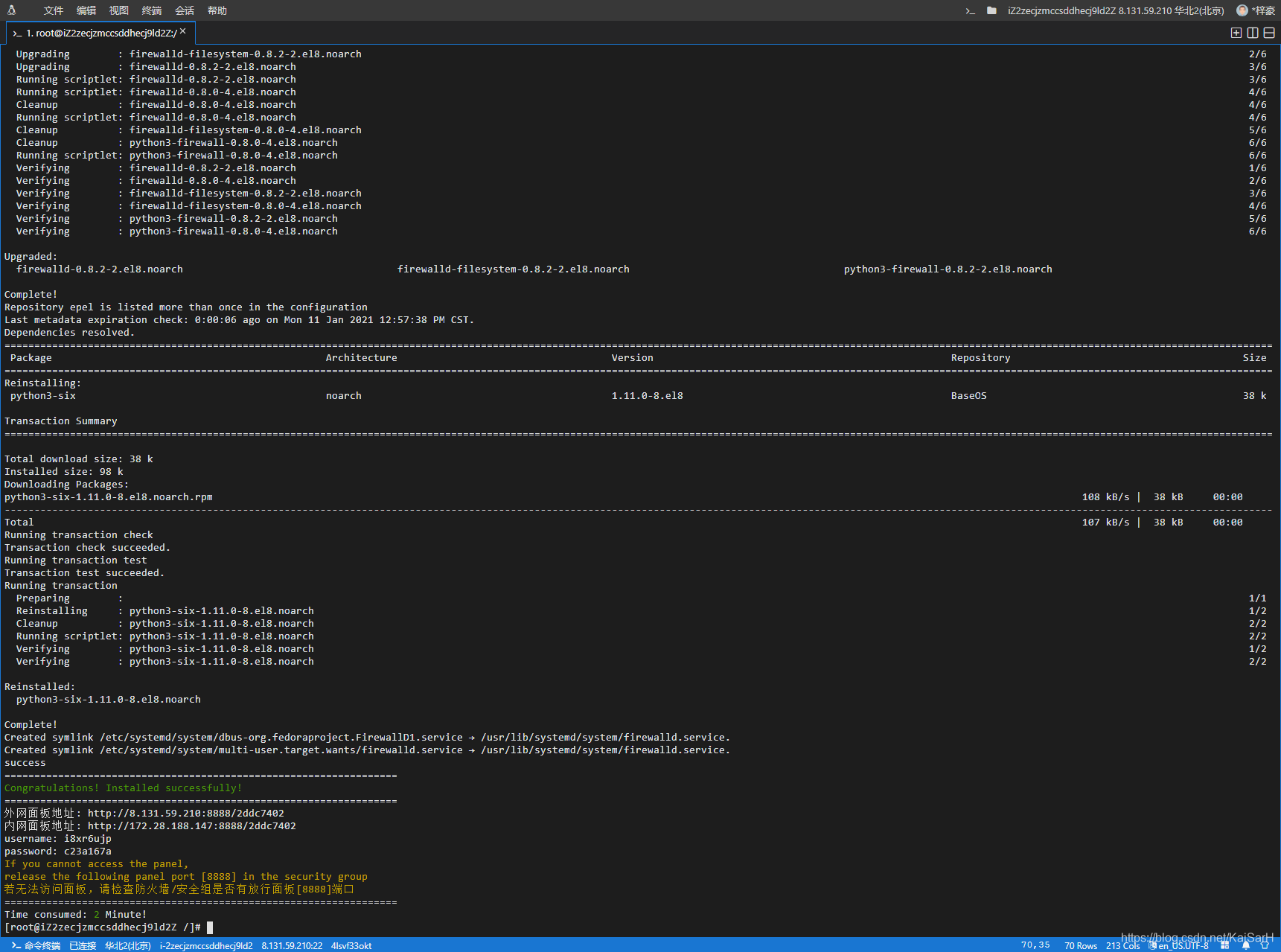Click 8.131.59.210:22 in status bar
1281x952 pixels.
click(292, 945)
